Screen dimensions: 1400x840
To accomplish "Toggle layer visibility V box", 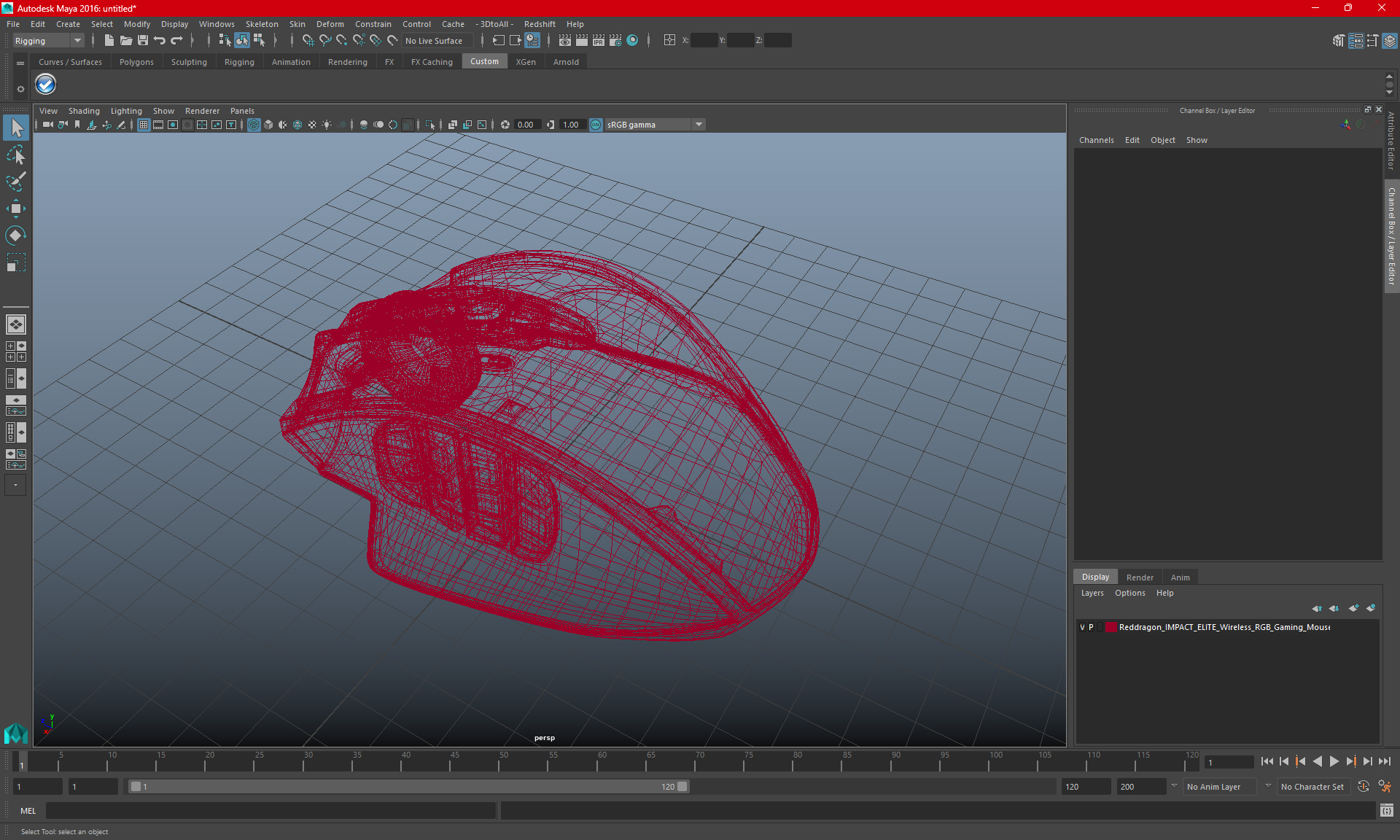I will click(1082, 627).
